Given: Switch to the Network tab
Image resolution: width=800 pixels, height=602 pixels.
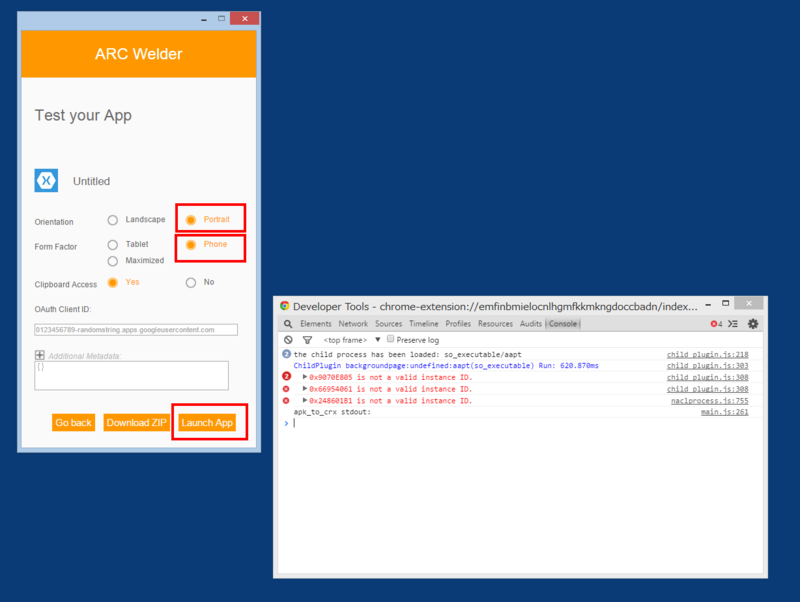Looking at the screenshot, I should [353, 324].
